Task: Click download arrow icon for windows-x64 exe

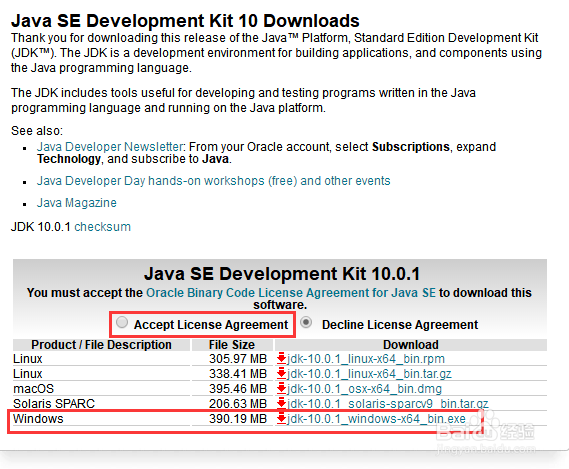Action: tap(281, 419)
